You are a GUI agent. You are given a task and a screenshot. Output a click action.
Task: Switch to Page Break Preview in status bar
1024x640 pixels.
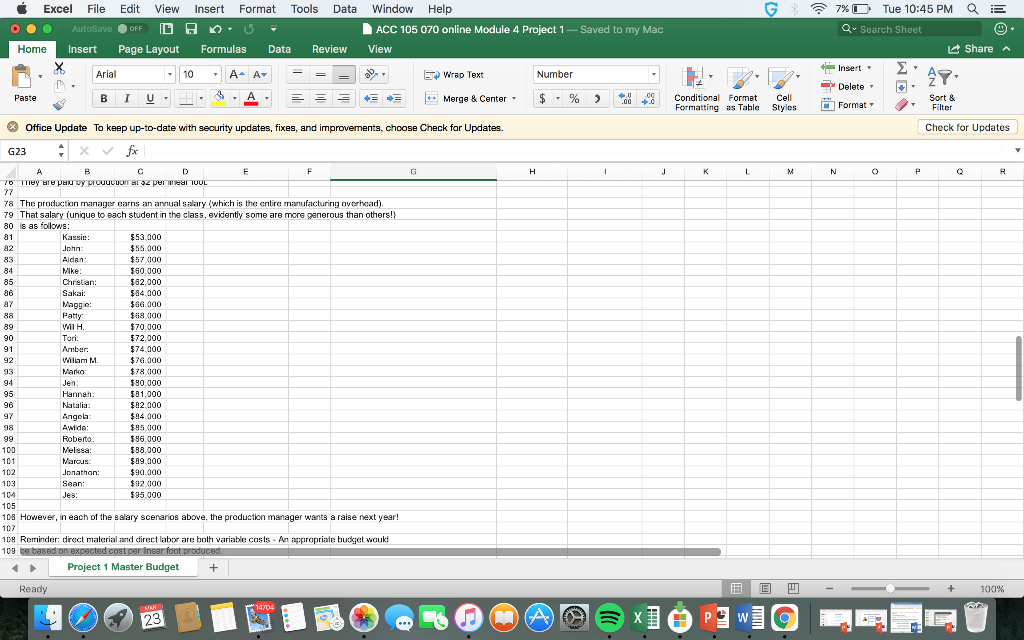pos(793,588)
